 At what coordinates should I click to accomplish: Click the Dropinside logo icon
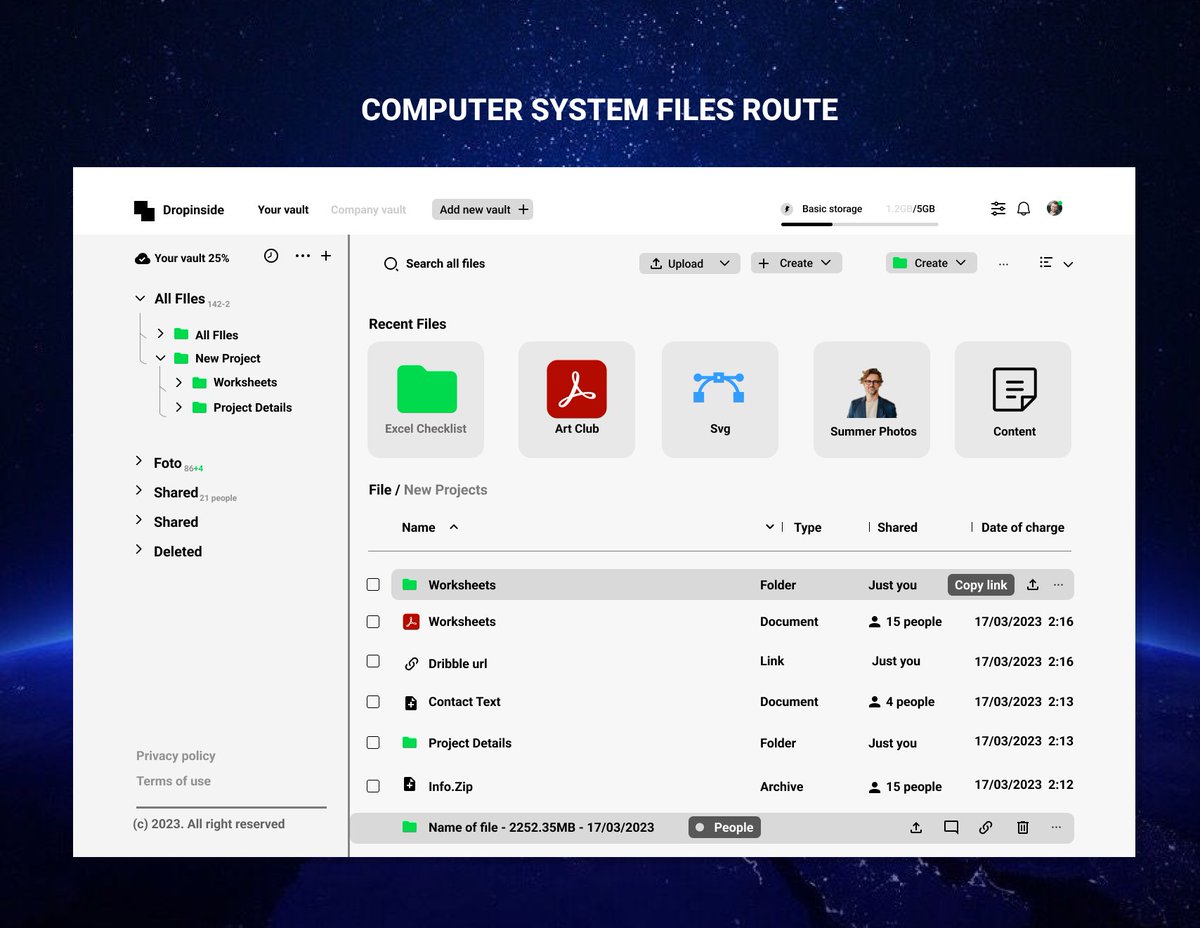144,210
